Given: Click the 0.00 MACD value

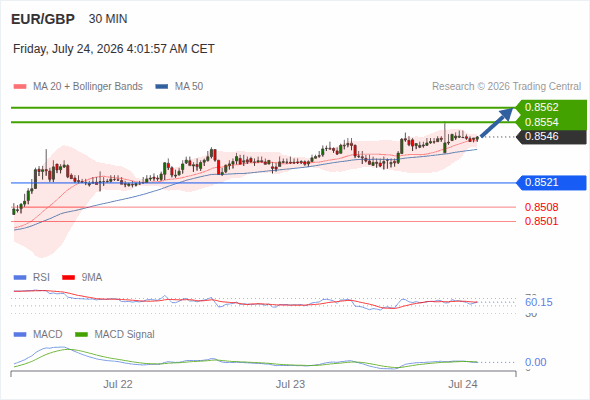Looking at the screenshot, I should click(x=535, y=362).
